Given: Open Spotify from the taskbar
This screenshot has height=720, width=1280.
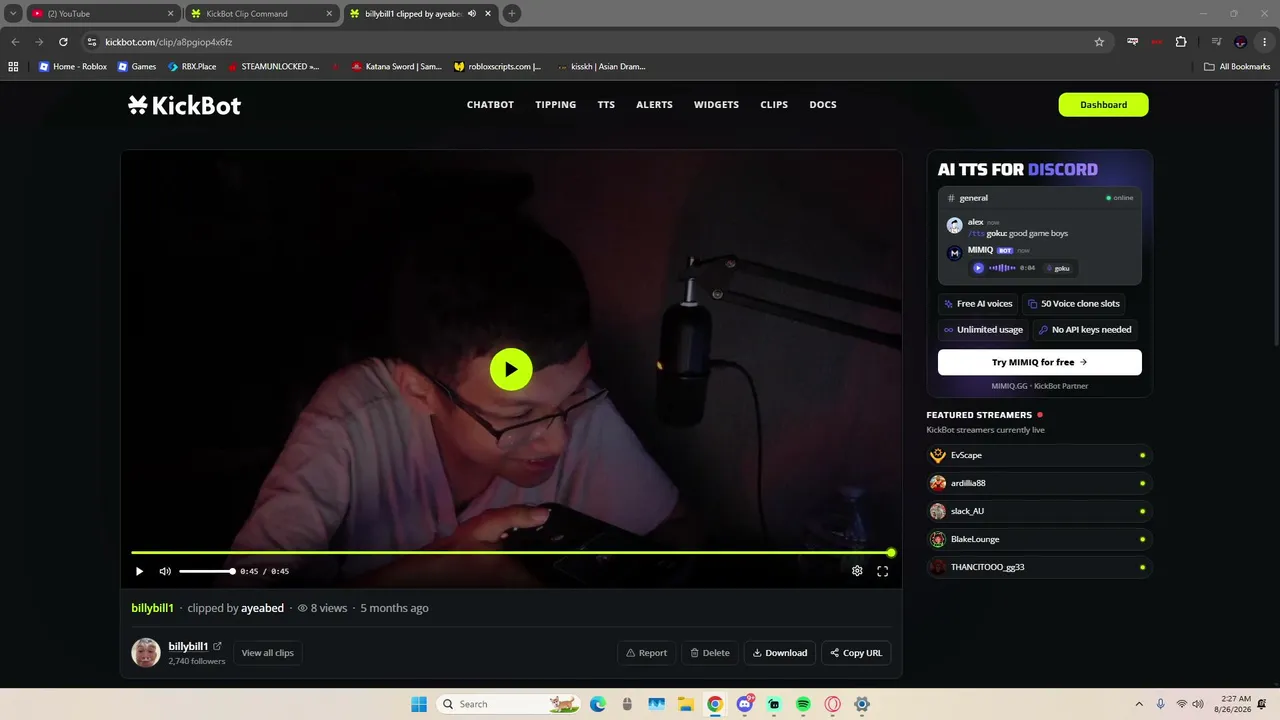Looking at the screenshot, I should [803, 704].
